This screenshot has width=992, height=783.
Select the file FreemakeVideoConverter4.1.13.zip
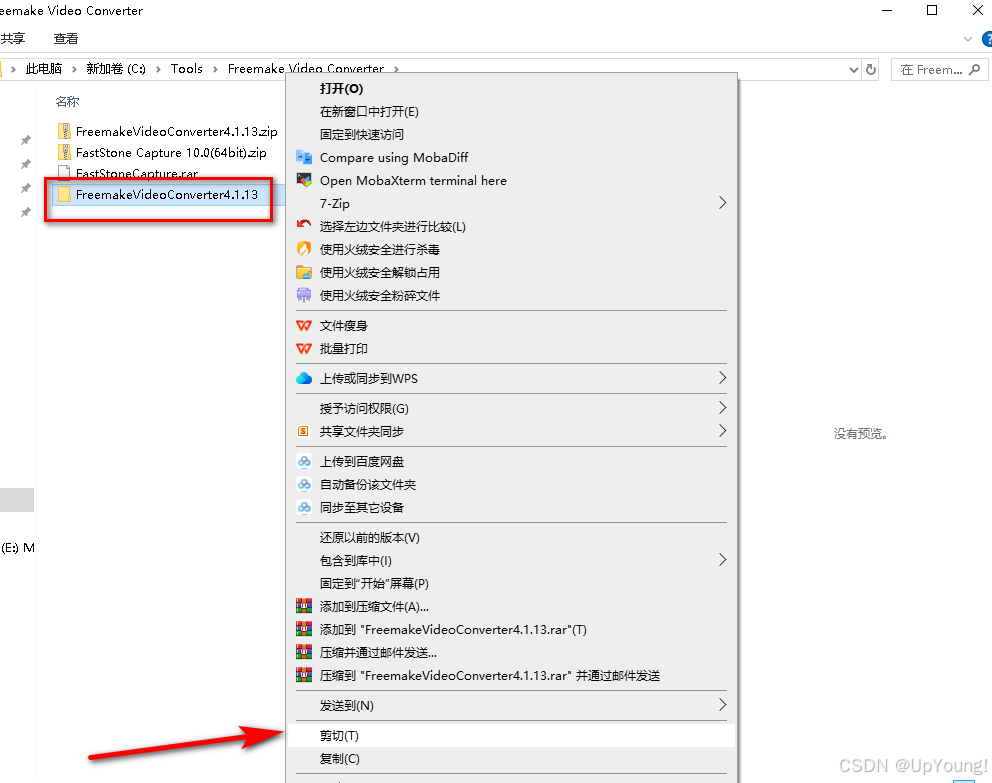(177, 132)
